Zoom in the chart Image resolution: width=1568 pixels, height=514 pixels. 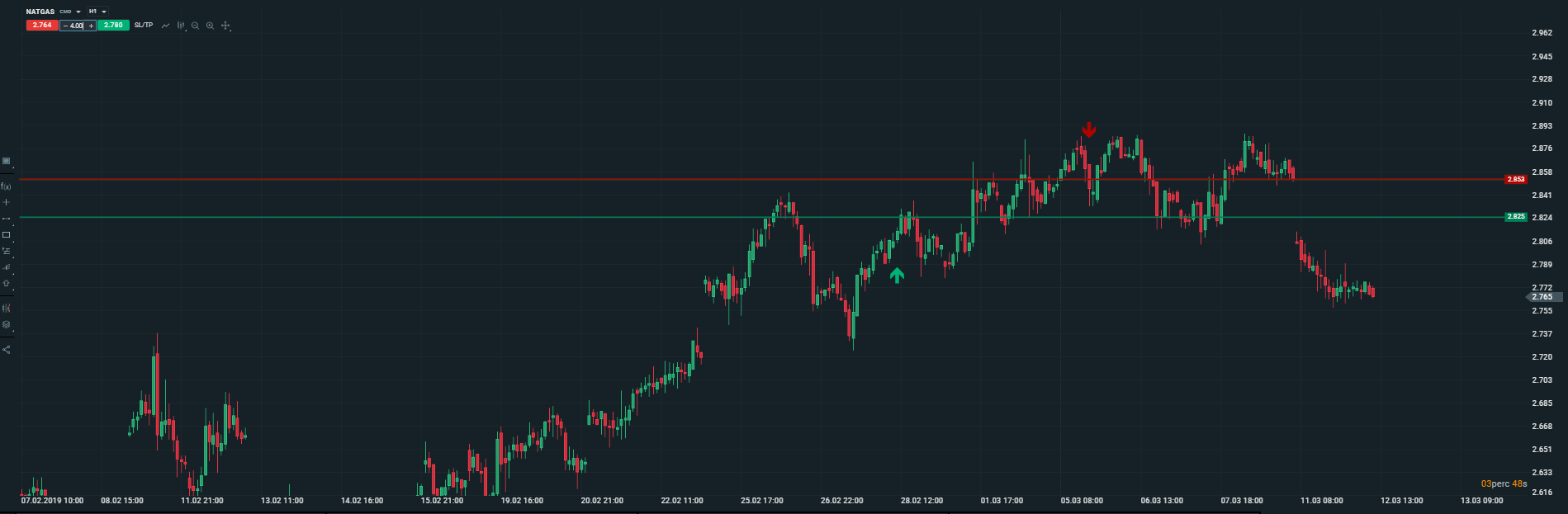pyautogui.click(x=211, y=26)
